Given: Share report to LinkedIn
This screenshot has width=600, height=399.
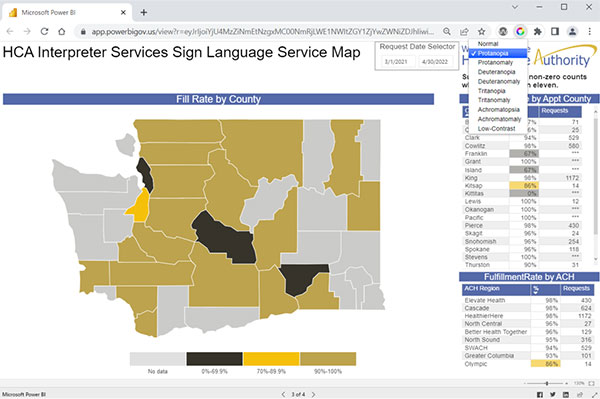Looking at the screenshot, I should coord(566,394).
